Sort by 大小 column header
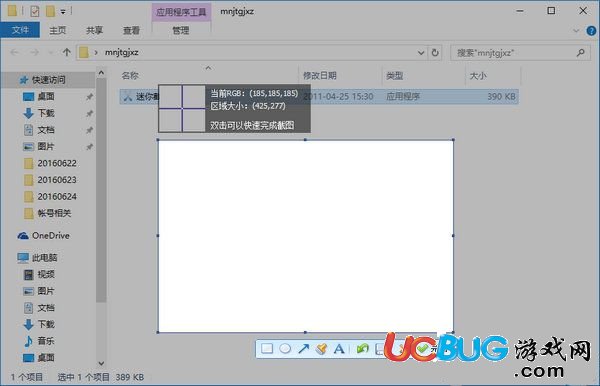600x386 pixels. (478, 76)
